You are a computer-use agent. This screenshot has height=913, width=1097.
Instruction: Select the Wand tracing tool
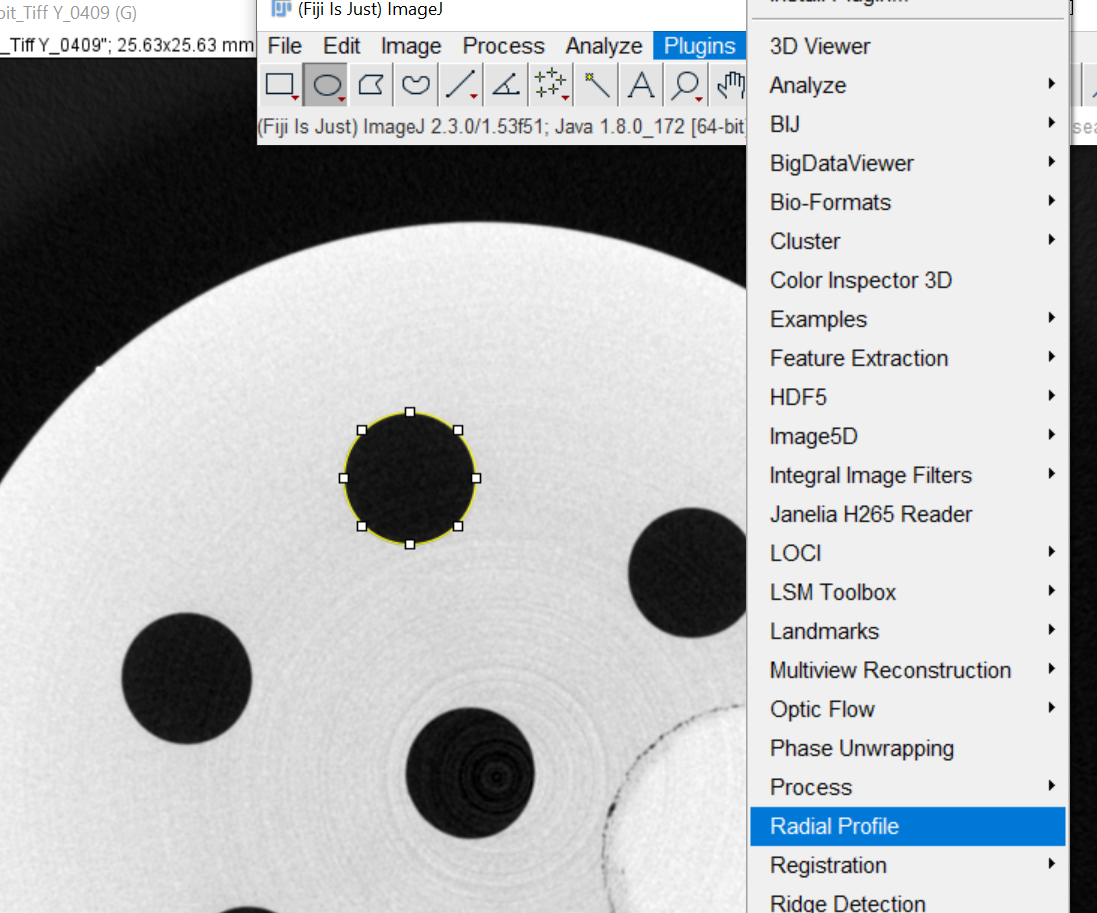click(596, 85)
